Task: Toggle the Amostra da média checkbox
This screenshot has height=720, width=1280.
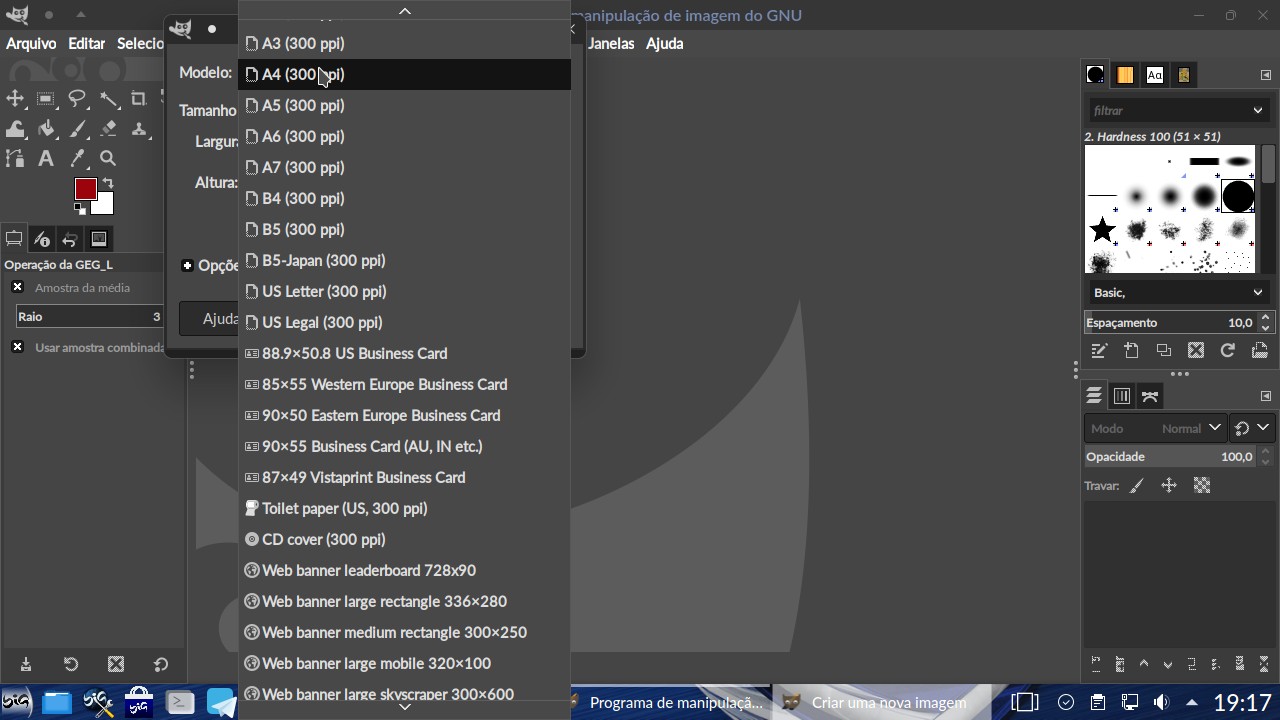Action: pos(17,287)
